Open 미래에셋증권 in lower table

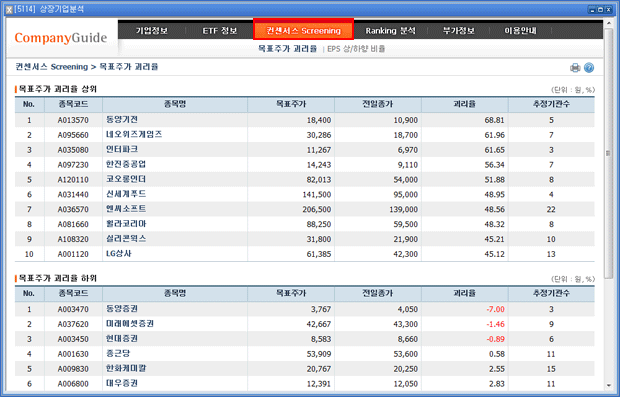point(130,324)
